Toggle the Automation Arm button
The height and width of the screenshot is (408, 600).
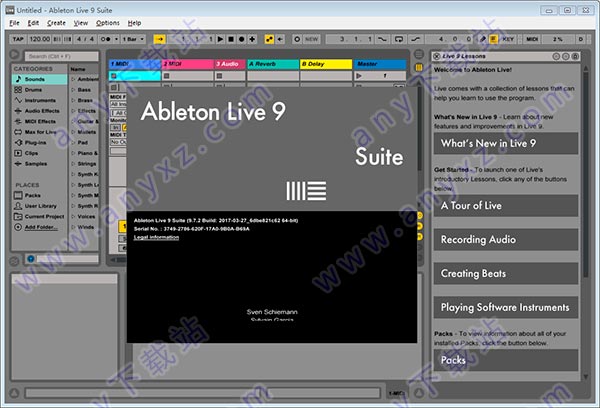tap(269, 39)
